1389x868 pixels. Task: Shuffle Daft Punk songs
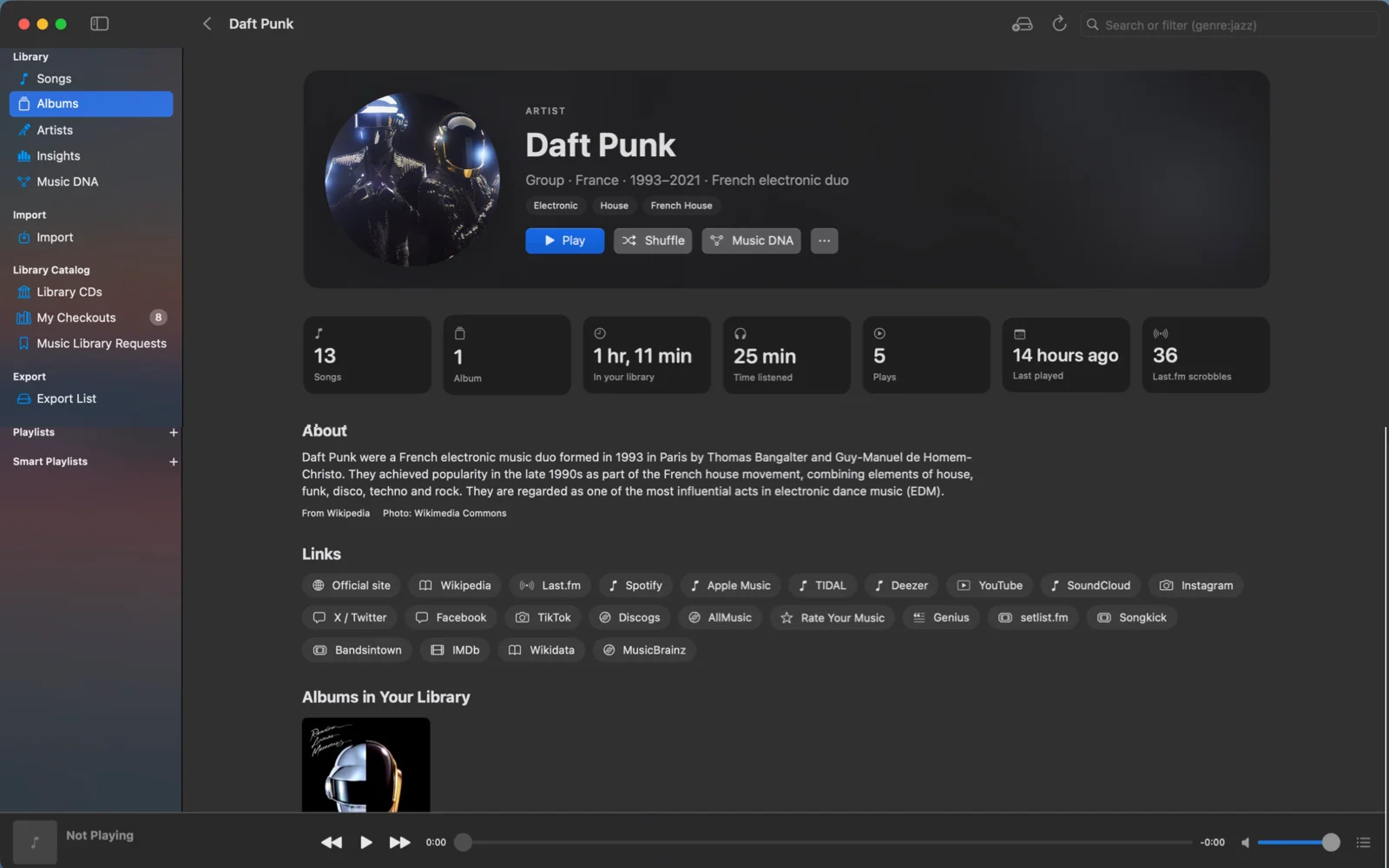(653, 240)
